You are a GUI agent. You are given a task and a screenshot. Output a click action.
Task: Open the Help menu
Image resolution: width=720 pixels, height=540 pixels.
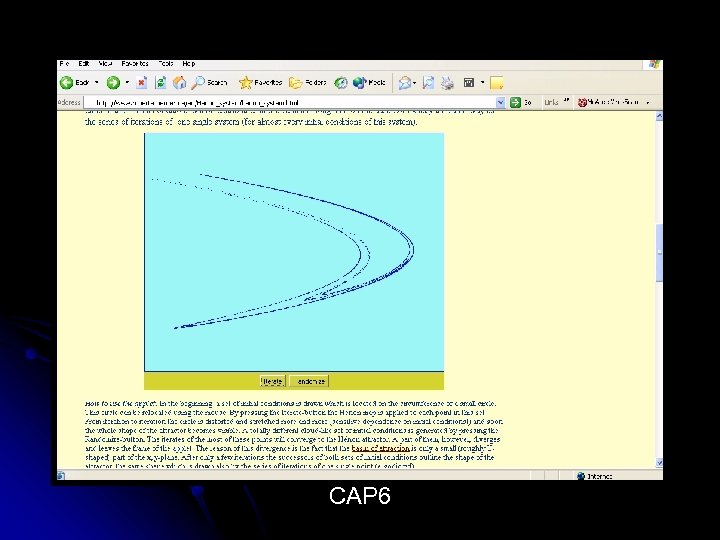click(x=189, y=64)
